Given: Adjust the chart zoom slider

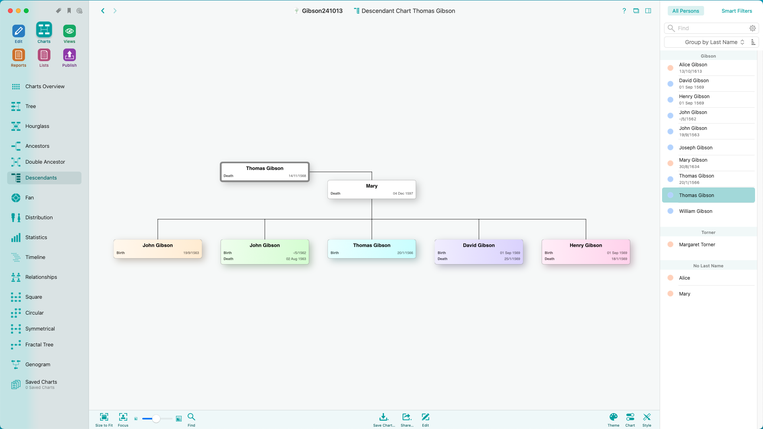Looking at the screenshot, I should click(x=156, y=419).
